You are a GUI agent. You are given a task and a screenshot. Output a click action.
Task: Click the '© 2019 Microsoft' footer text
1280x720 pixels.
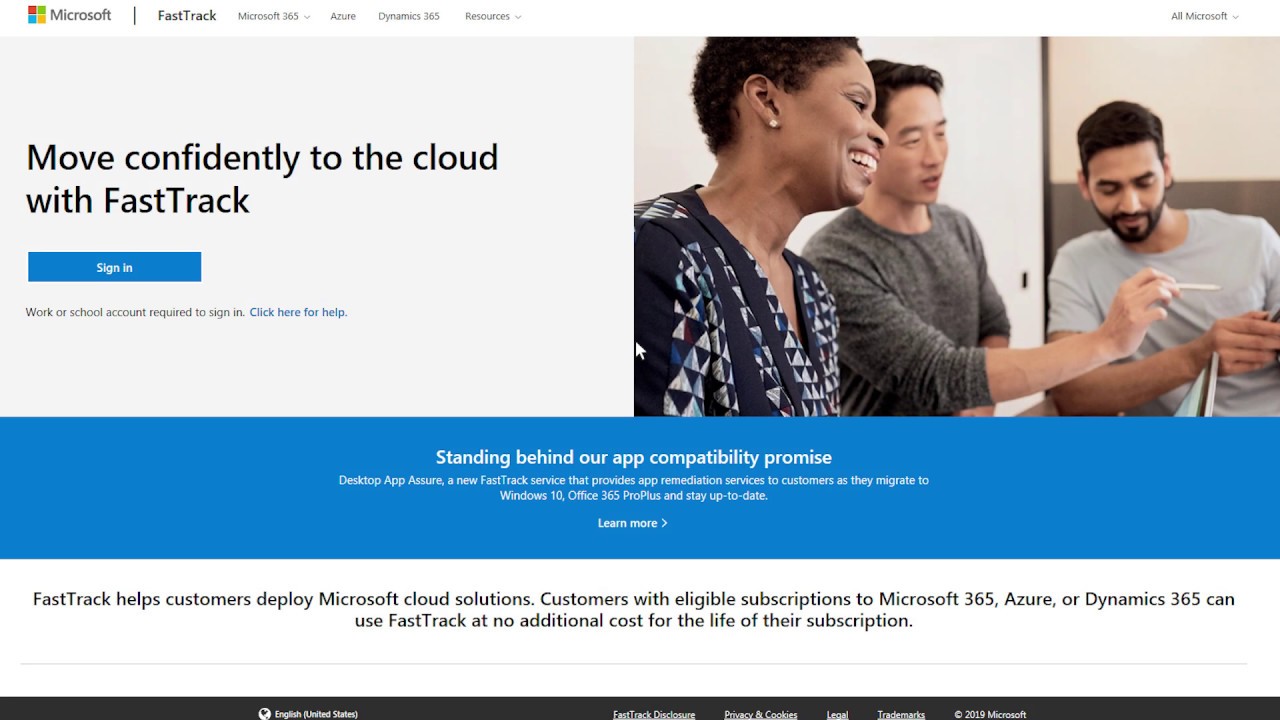pyautogui.click(x=990, y=715)
